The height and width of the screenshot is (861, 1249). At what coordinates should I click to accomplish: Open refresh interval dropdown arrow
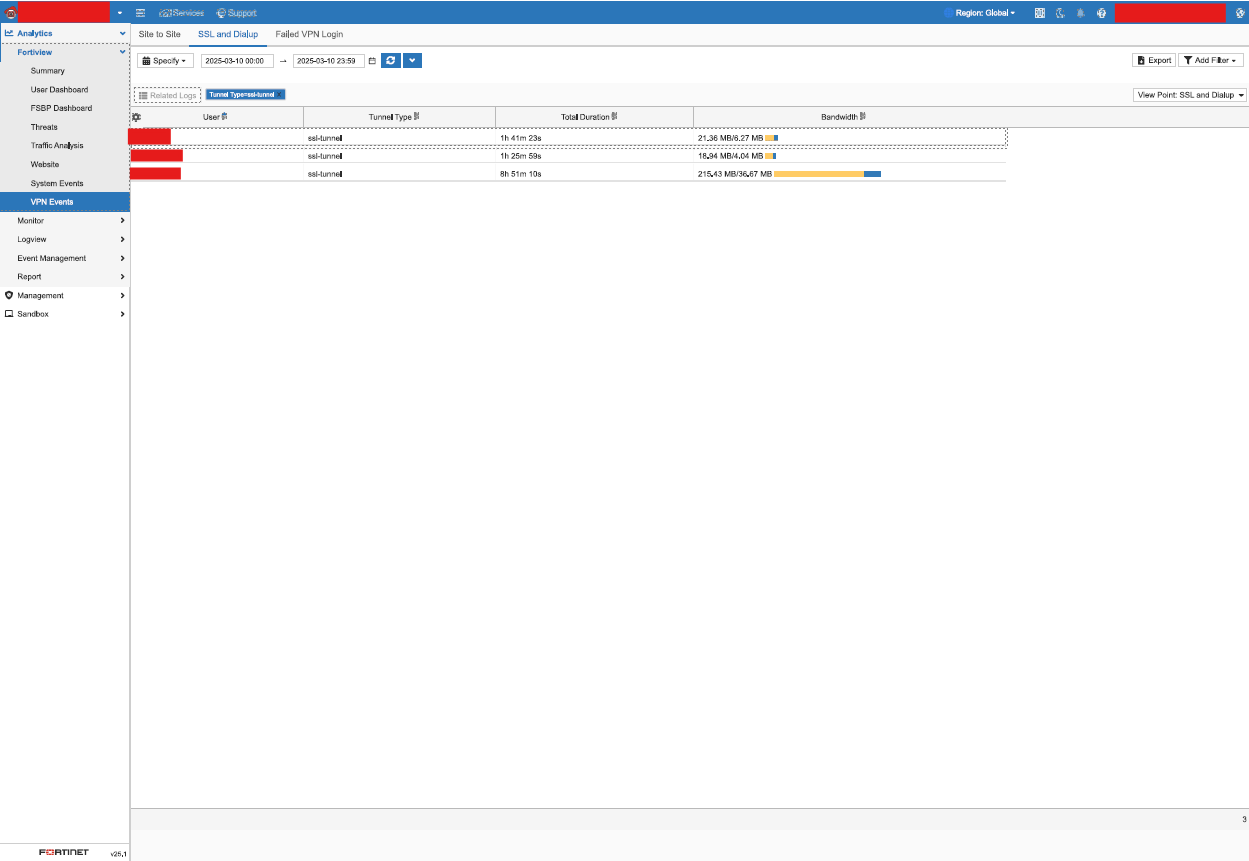[x=412, y=61]
